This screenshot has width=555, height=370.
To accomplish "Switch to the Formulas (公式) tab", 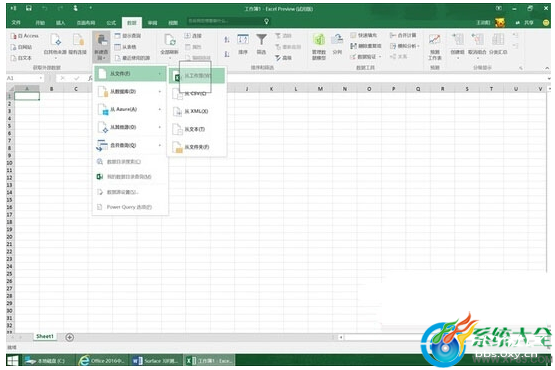I will (x=111, y=23).
